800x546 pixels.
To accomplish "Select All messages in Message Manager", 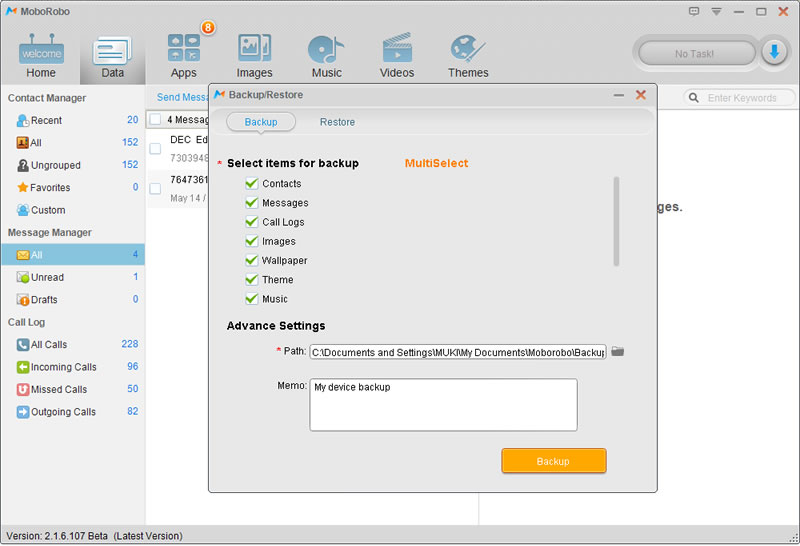I will click(73, 255).
